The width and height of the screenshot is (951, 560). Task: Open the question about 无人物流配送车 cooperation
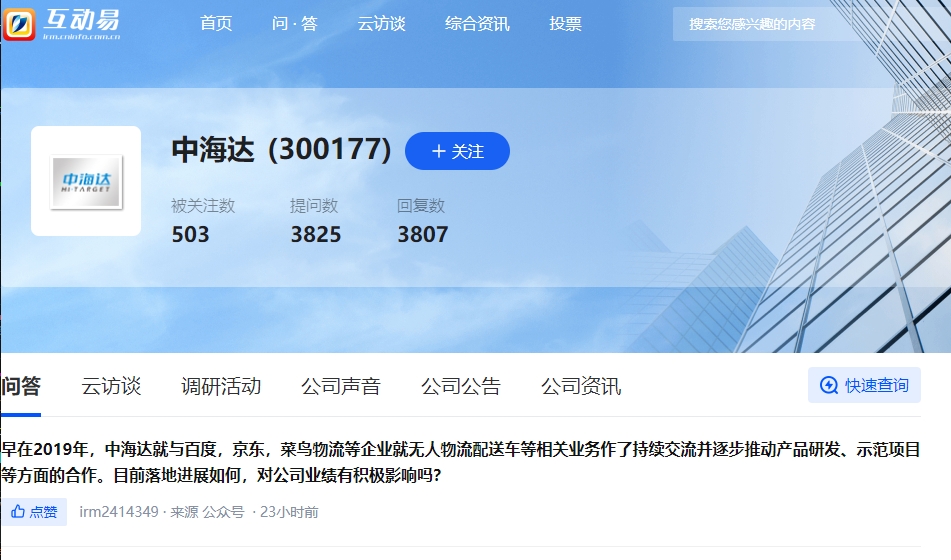(x=461, y=462)
